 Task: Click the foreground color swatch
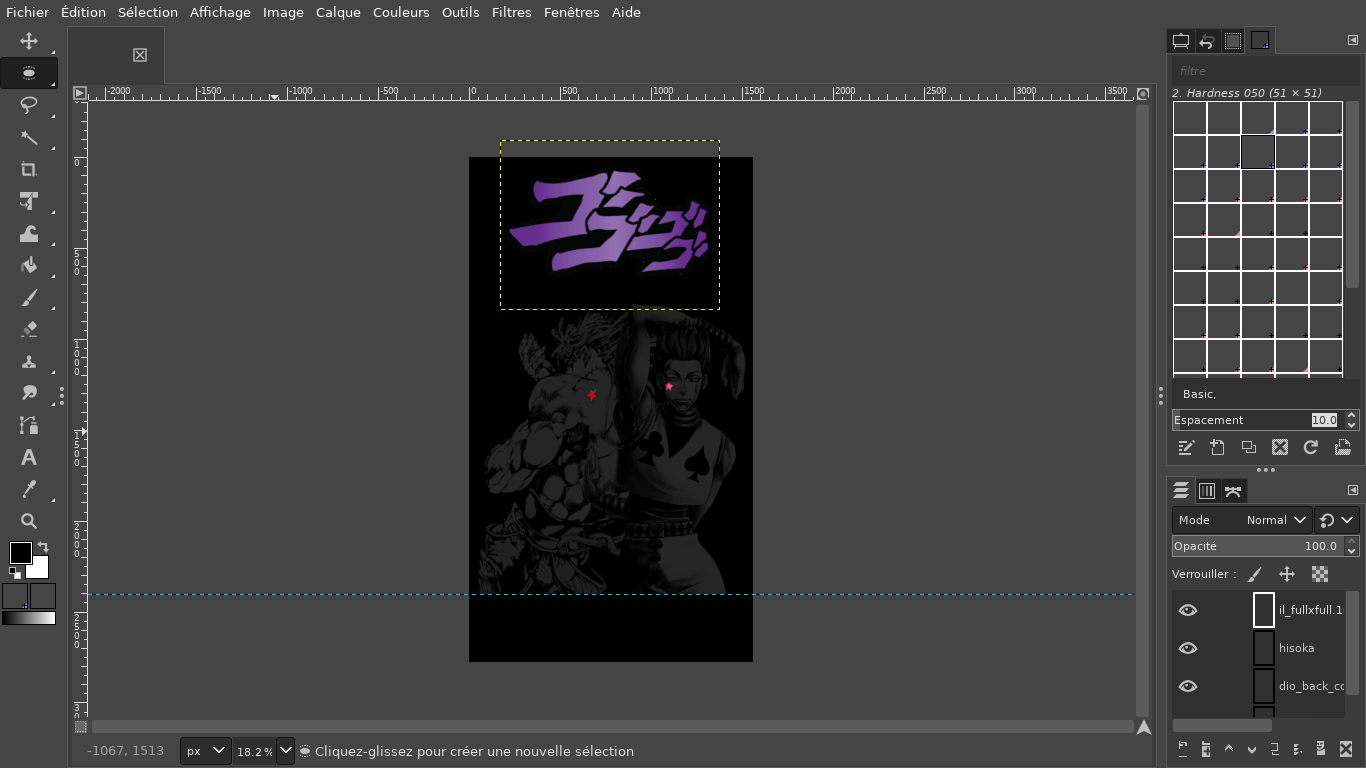[20, 553]
